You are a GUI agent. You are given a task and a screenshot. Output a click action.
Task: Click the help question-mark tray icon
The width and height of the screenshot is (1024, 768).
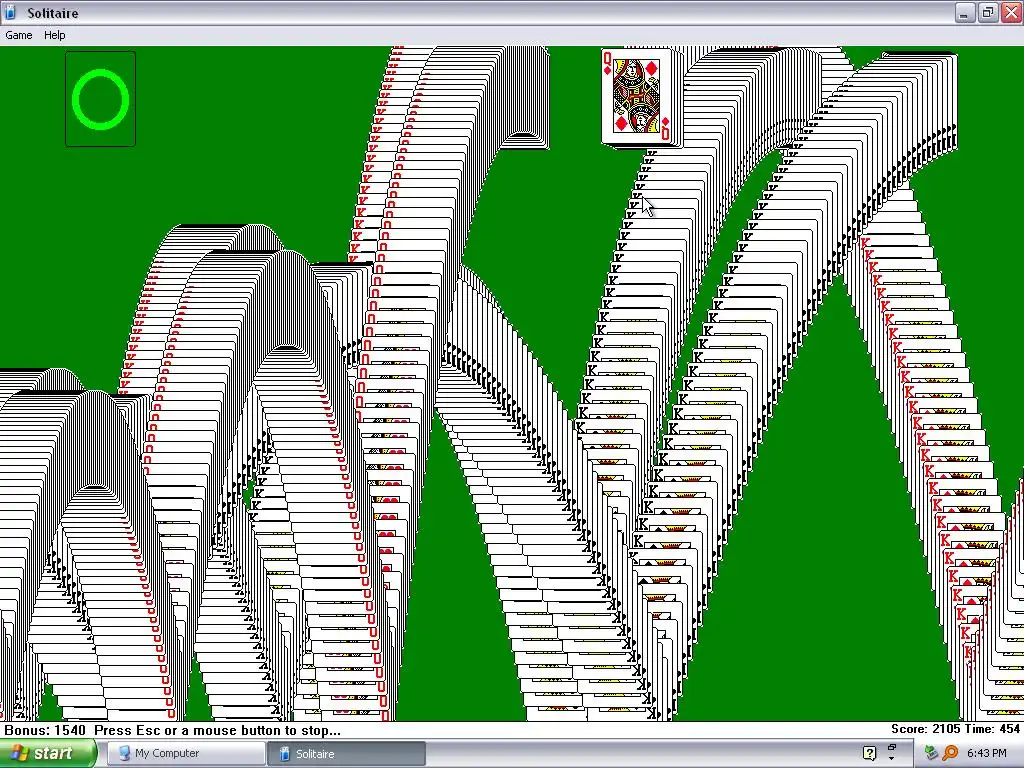point(869,753)
